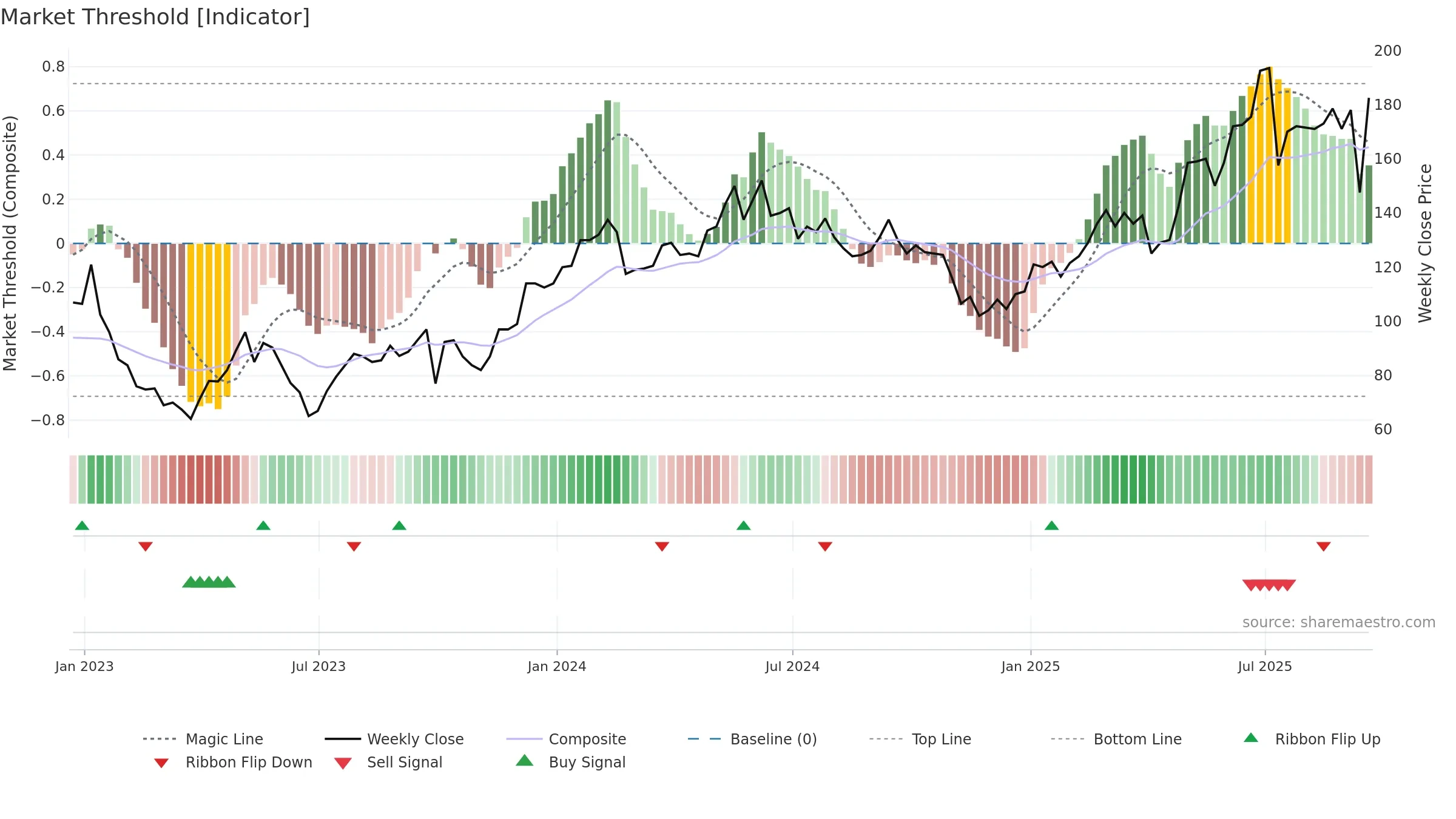Click the 0.8 left axis tick label
The image size is (1456, 819).
53,67
